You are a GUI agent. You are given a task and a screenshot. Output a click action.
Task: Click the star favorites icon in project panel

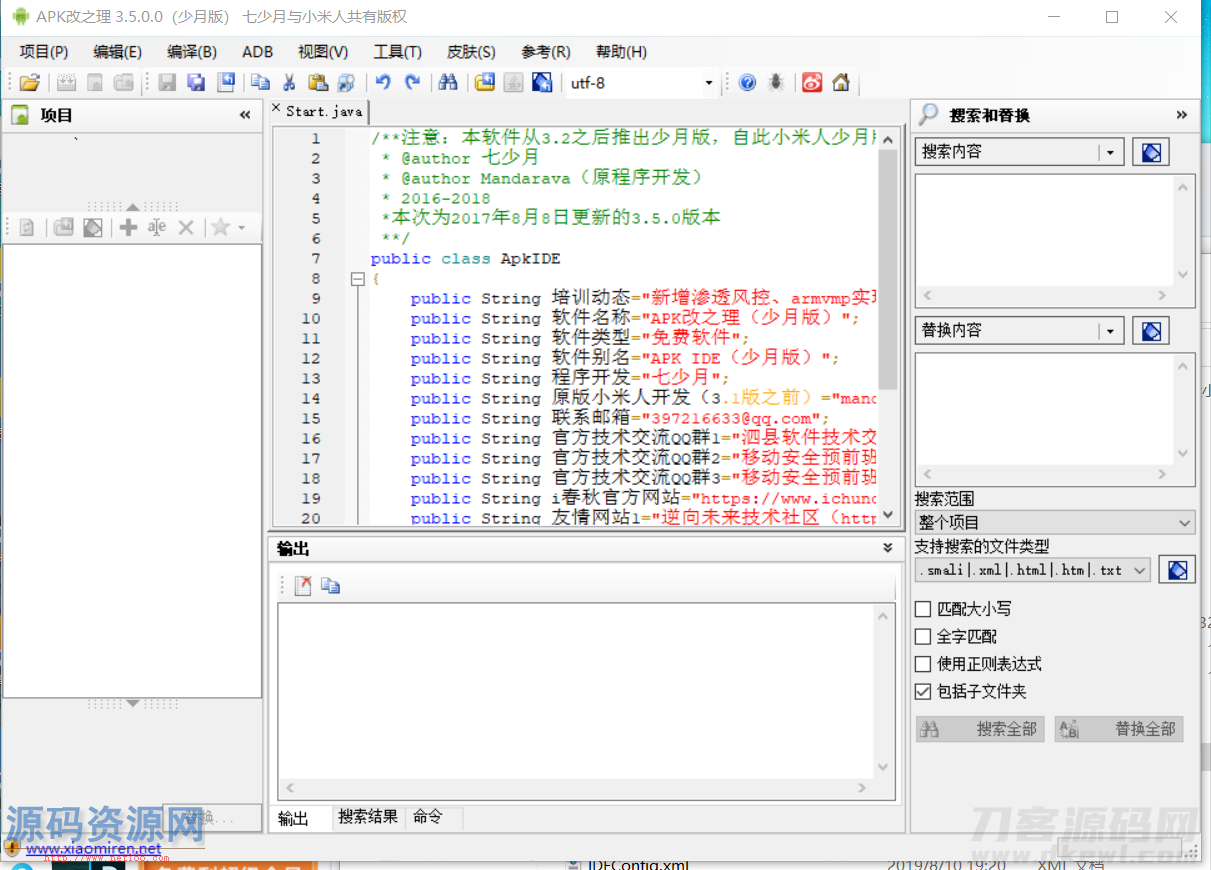[x=220, y=228]
